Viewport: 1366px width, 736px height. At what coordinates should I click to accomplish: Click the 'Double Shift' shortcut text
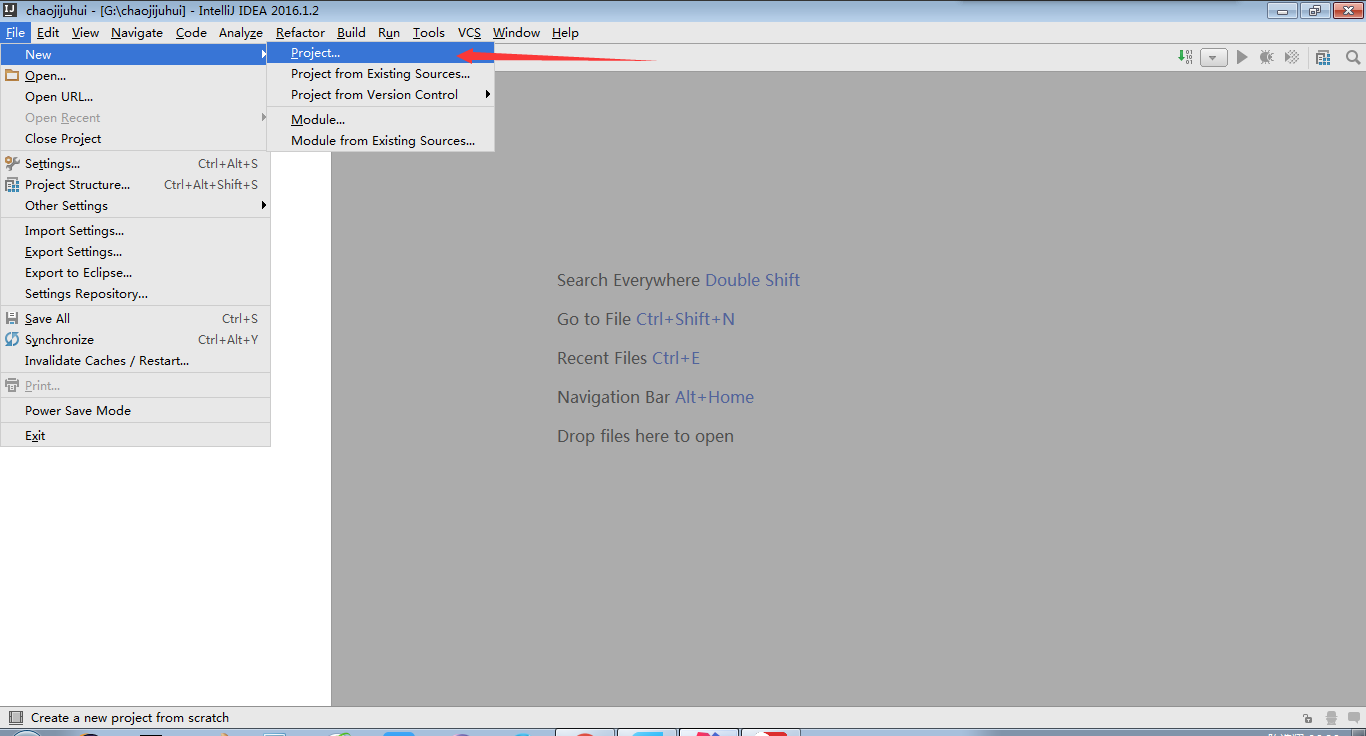point(753,280)
